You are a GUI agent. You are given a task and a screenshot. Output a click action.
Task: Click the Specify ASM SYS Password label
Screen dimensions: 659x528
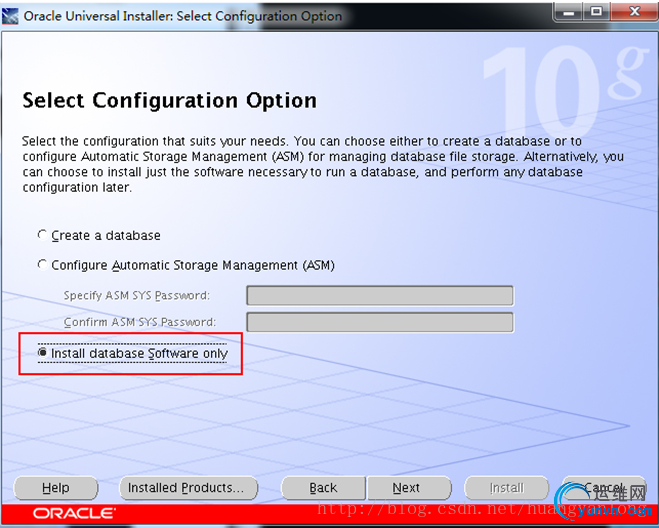[137, 296]
